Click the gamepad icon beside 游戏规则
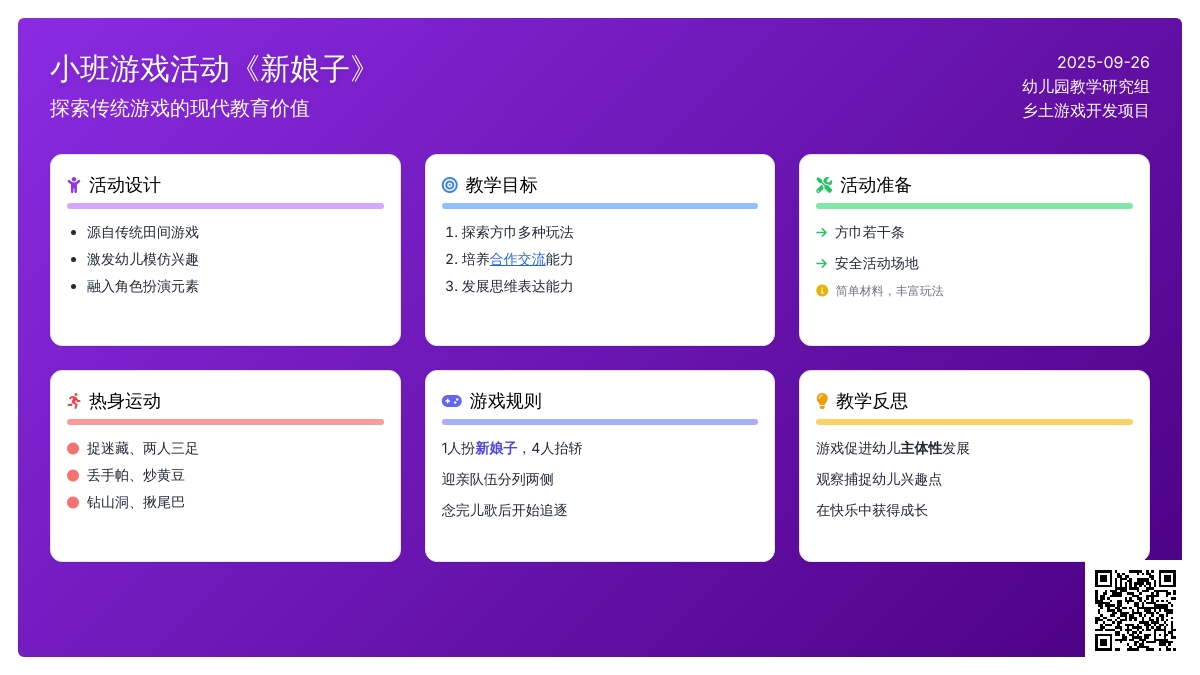Viewport: 1200px width, 675px height. pos(452,401)
